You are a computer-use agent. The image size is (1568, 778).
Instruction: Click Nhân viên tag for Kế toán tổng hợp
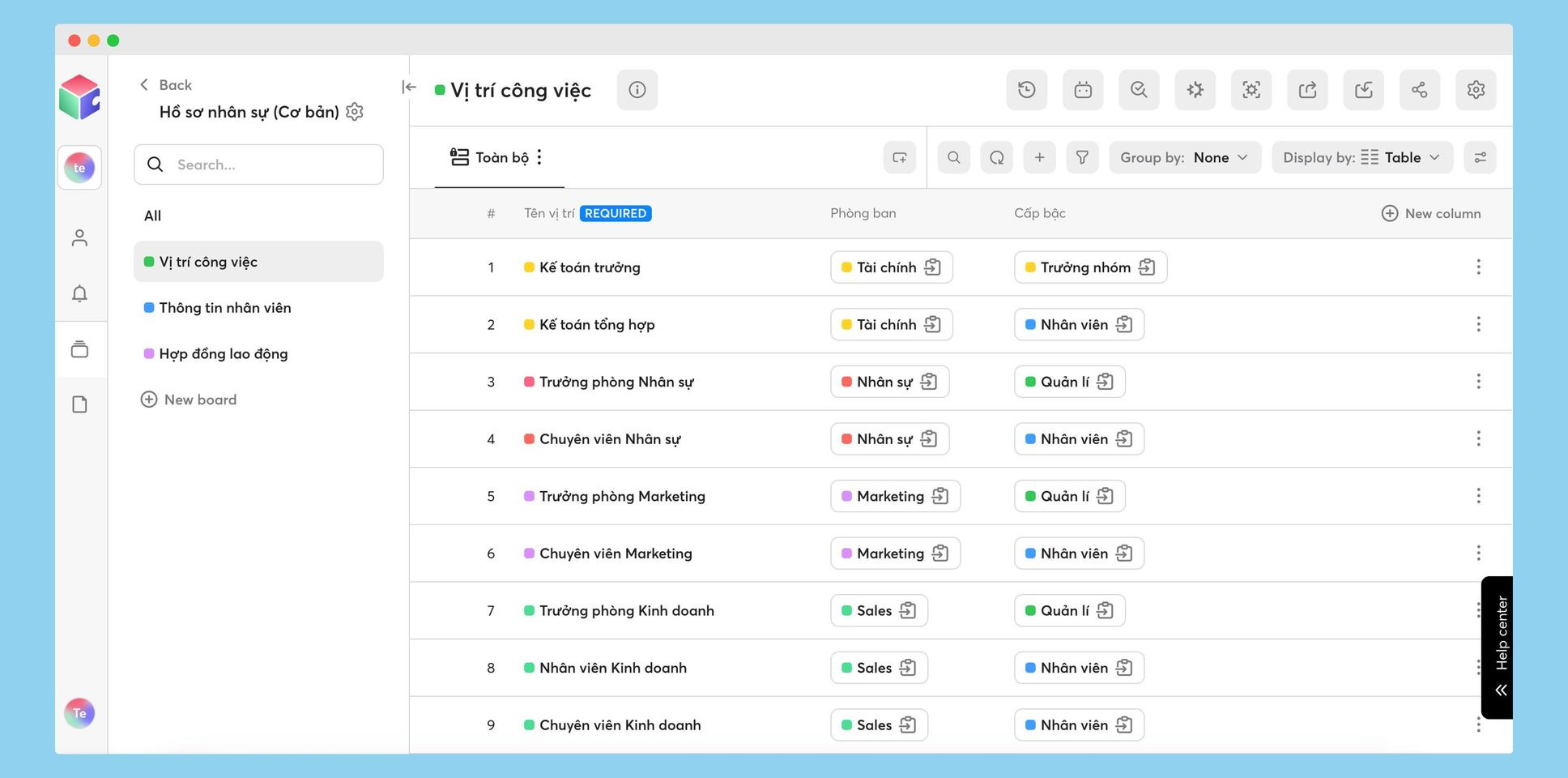coord(1079,324)
